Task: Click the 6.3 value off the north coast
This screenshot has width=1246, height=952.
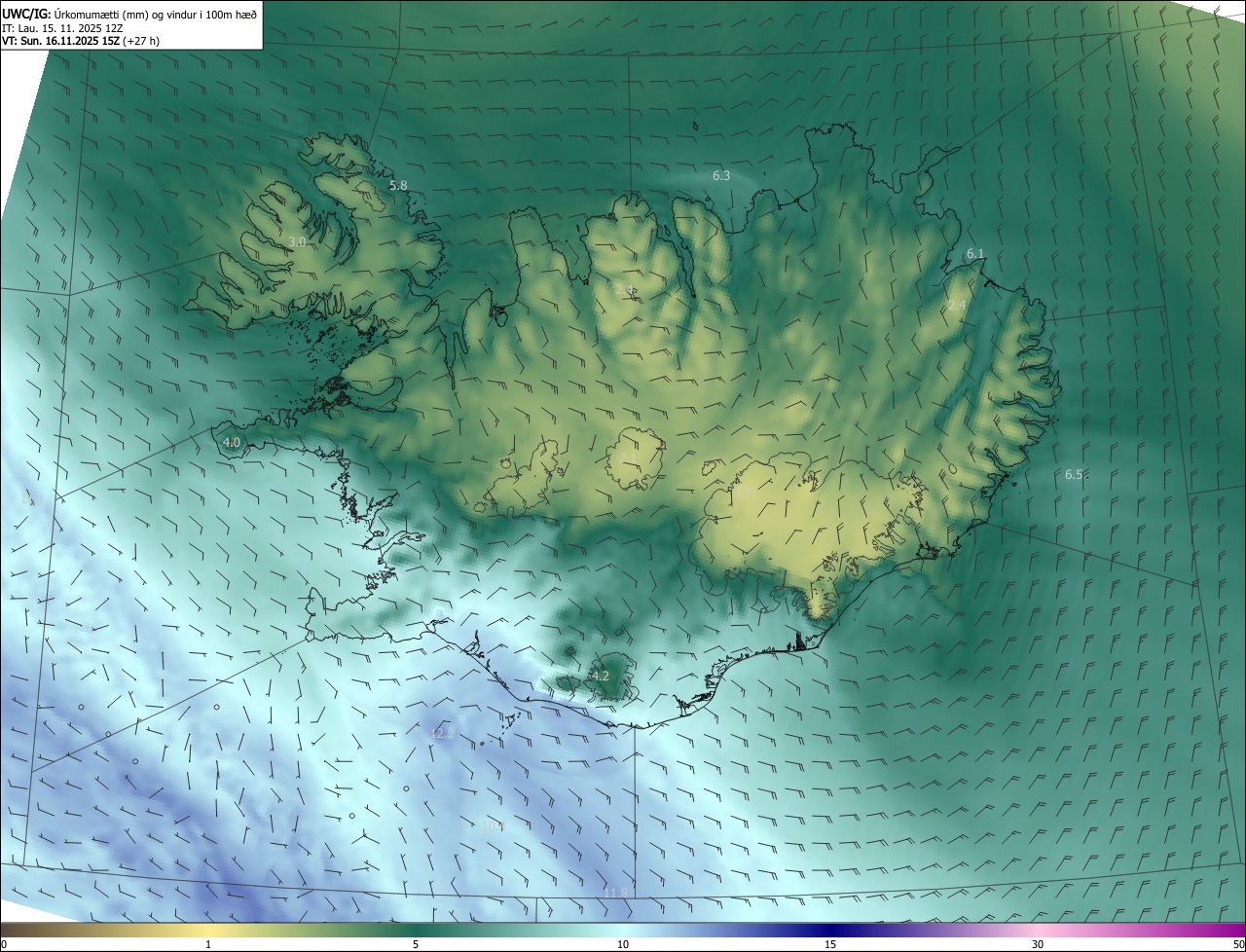Action: 721,176
